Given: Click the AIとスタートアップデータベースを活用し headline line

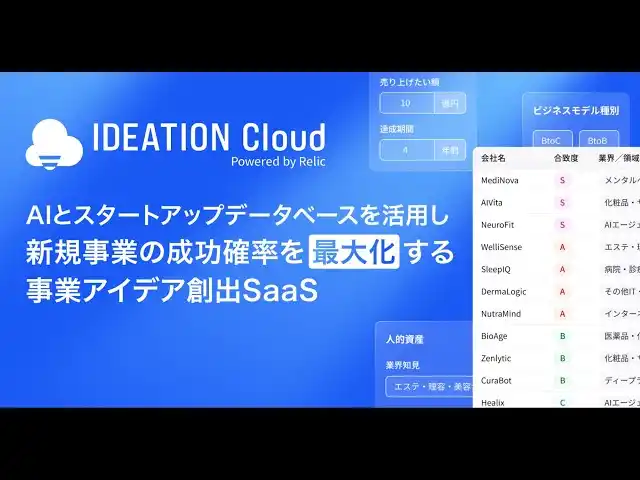Looking at the screenshot, I should (238, 214).
